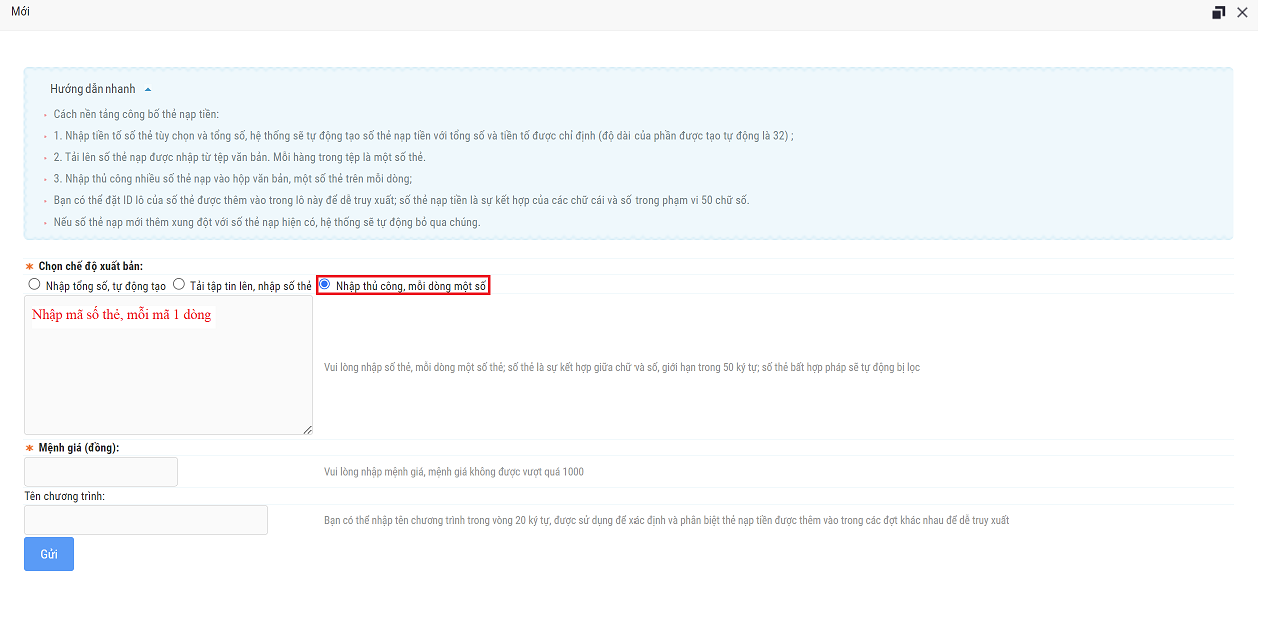Click the Mới window title text
1264x644 pixels.
pos(20,12)
